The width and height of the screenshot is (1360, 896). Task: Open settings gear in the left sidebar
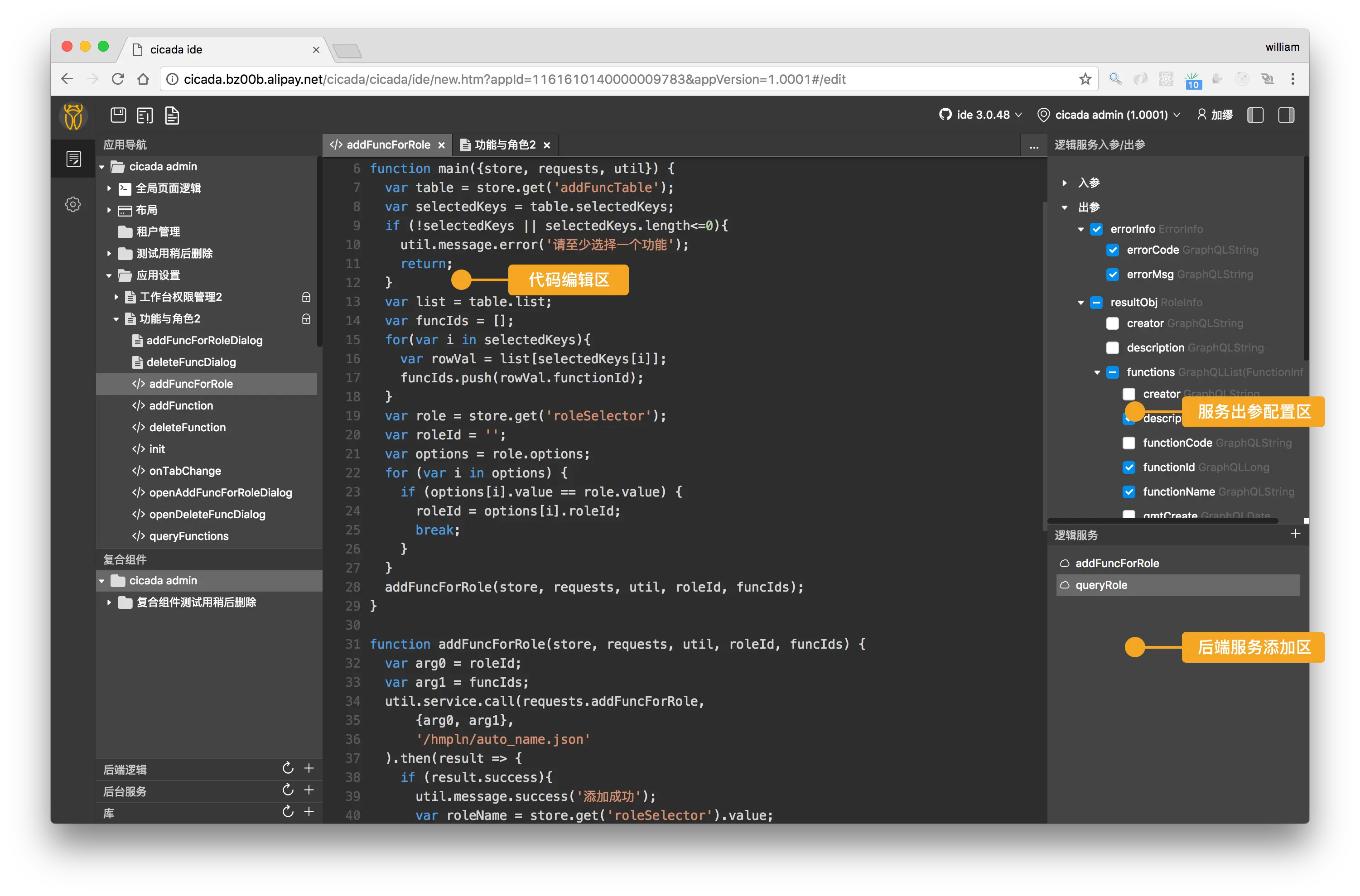click(x=73, y=204)
